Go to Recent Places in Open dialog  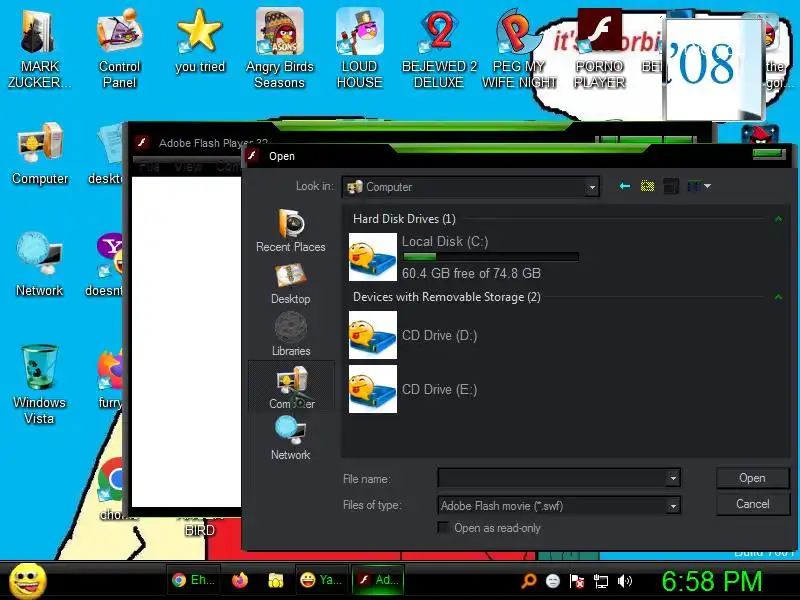click(291, 231)
